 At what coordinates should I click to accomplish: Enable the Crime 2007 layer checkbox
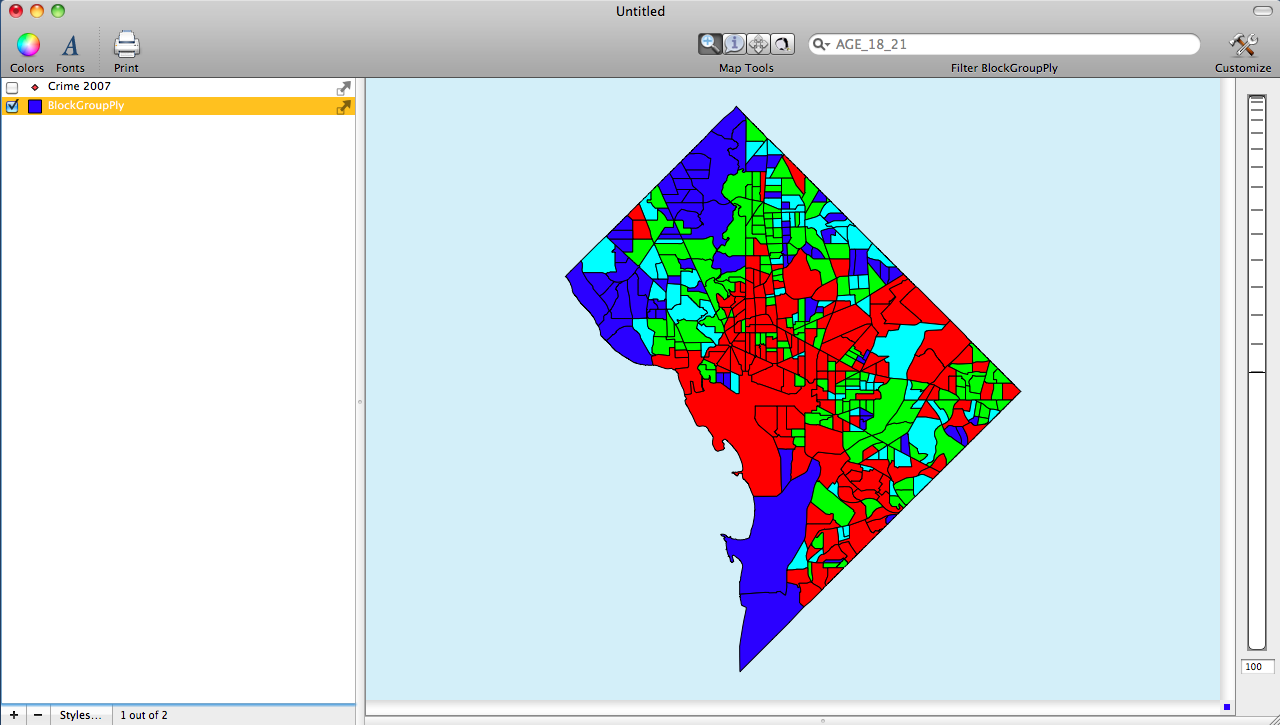coord(11,87)
